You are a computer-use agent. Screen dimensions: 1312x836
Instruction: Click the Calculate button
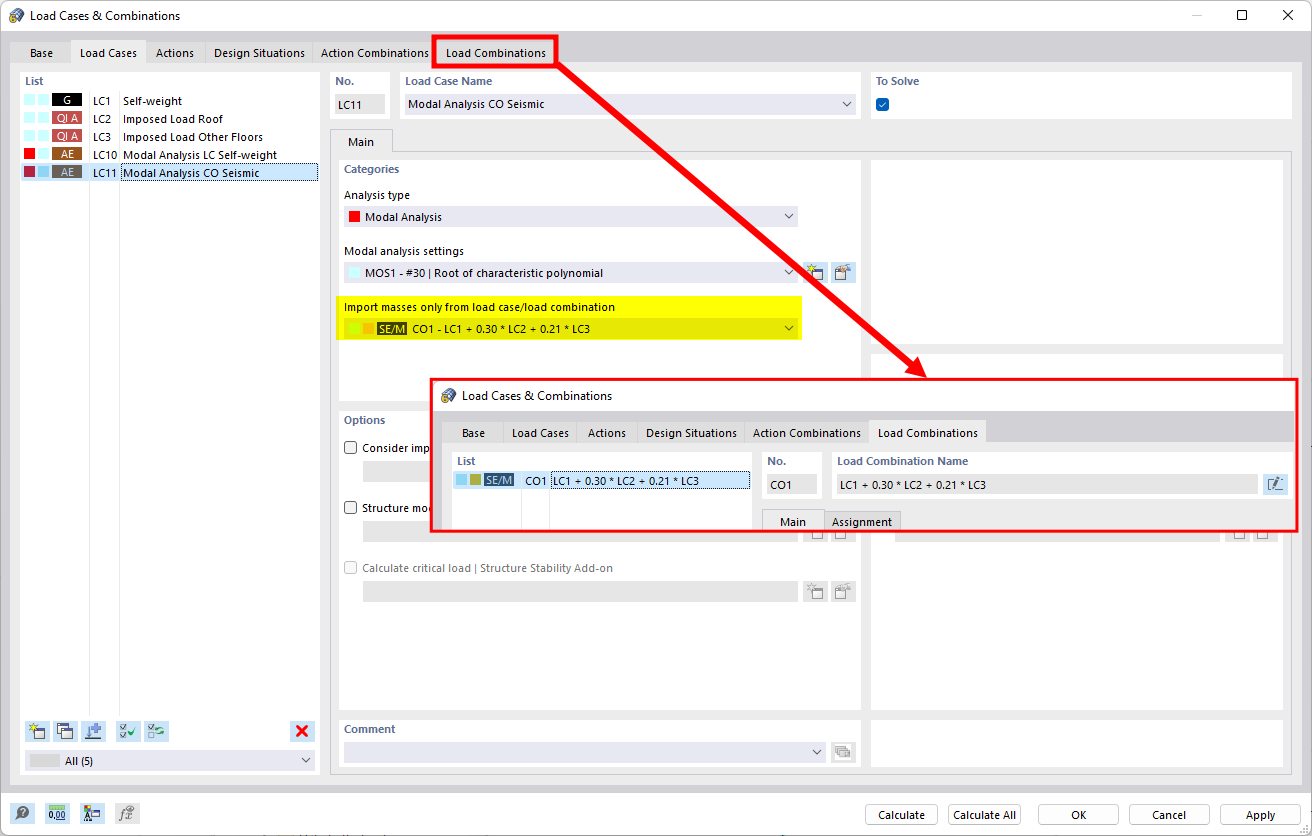[x=901, y=815]
